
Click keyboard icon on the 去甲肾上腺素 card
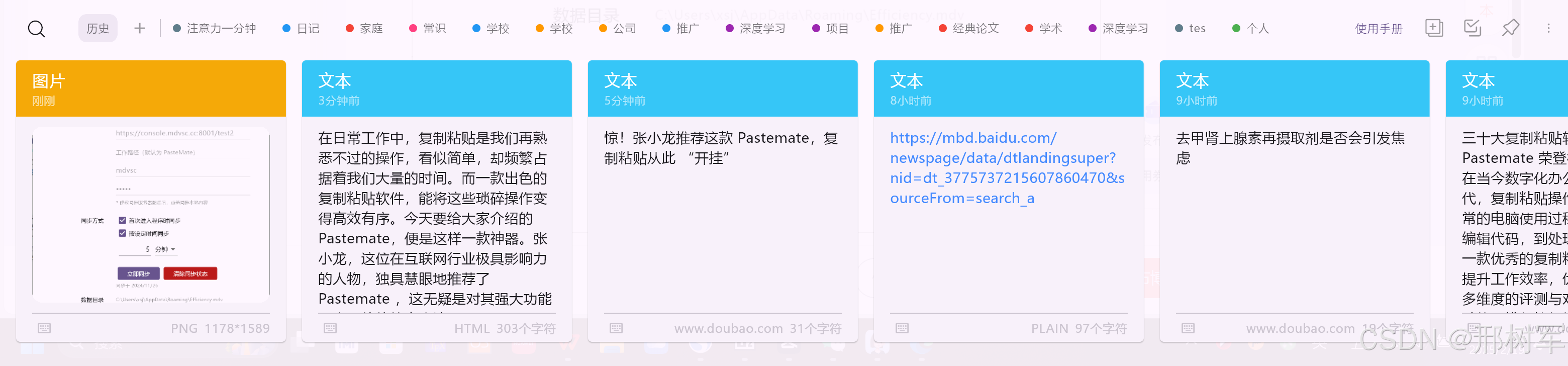point(1188,328)
